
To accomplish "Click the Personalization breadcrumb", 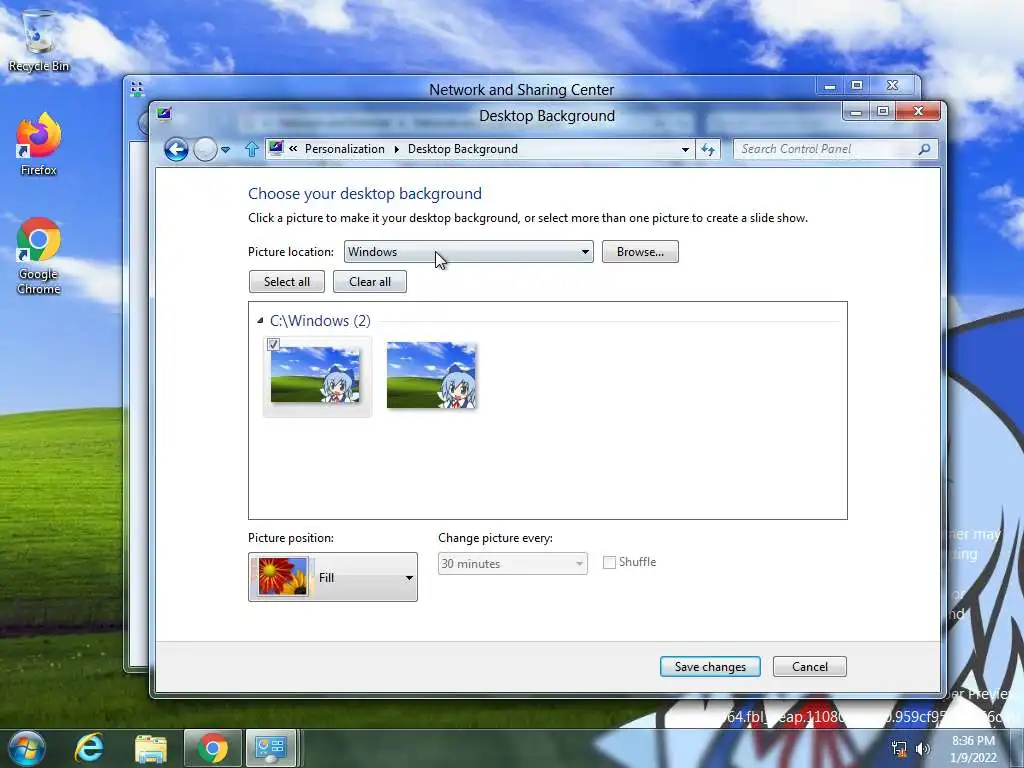I will point(345,149).
